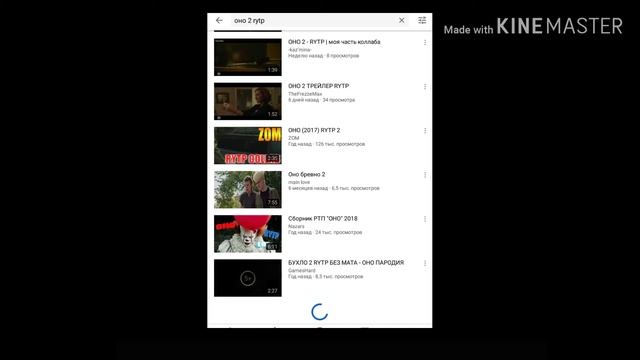This screenshot has height=360, width=640.
Task: Click channel name 'ZOM' under the title
Action: (x=293, y=138)
